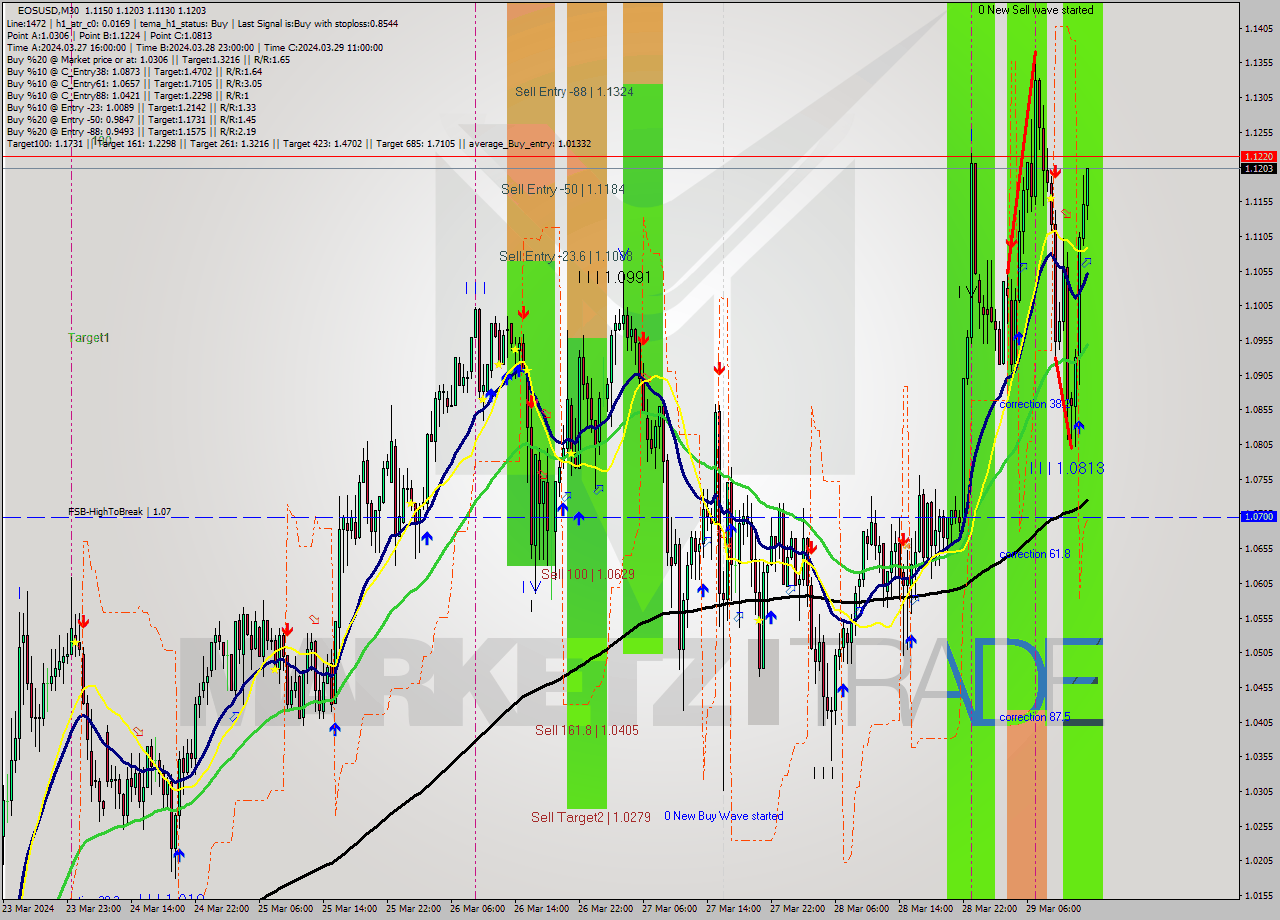Click the '28 Mar 14:00' time axis label
This screenshot has height=920, width=1280.
(927, 909)
